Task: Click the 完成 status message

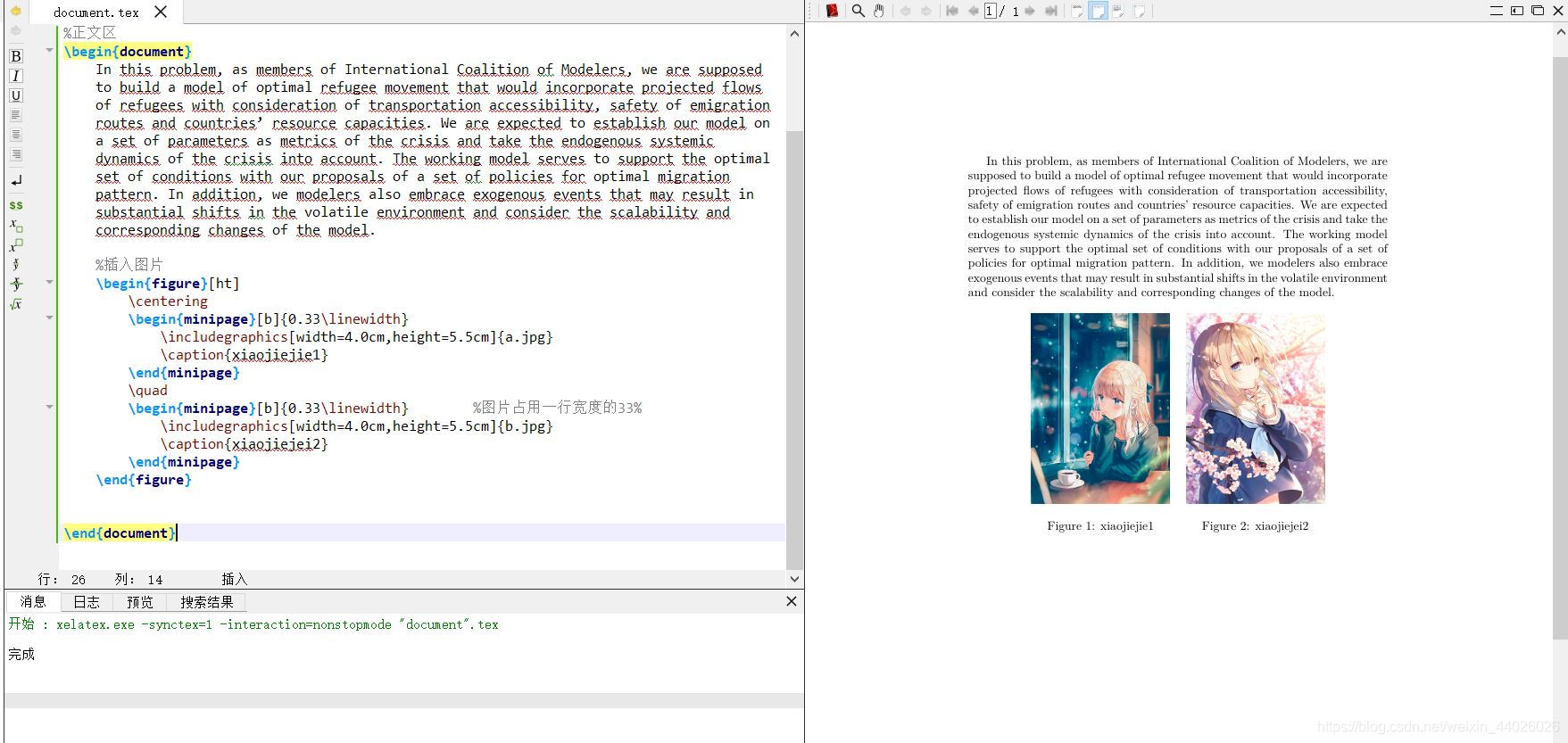Action: tap(21, 654)
